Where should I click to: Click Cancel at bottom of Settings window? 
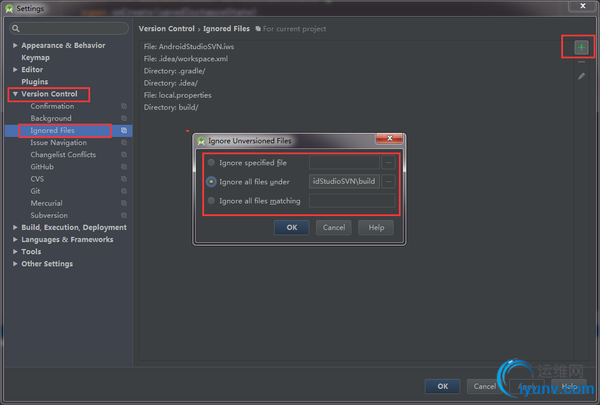[x=484, y=386]
